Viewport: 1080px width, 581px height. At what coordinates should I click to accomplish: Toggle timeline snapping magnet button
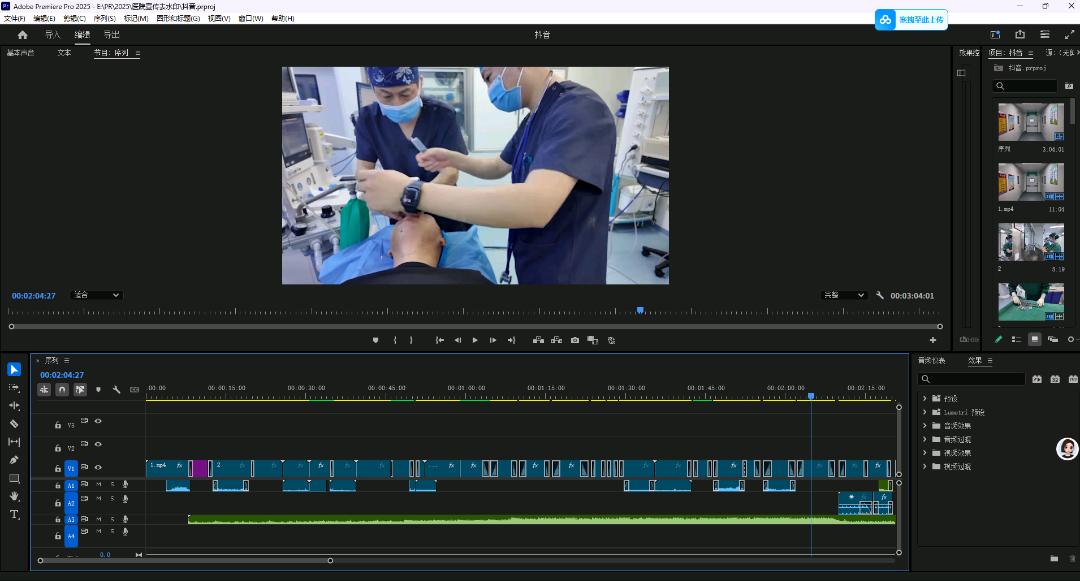pyautogui.click(x=62, y=390)
